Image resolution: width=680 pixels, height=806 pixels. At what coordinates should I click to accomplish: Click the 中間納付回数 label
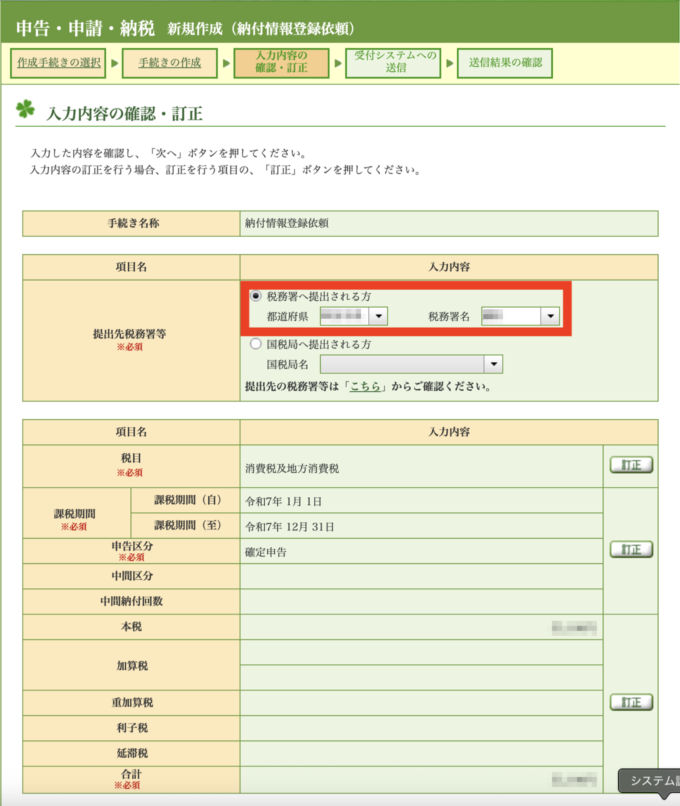(x=132, y=601)
